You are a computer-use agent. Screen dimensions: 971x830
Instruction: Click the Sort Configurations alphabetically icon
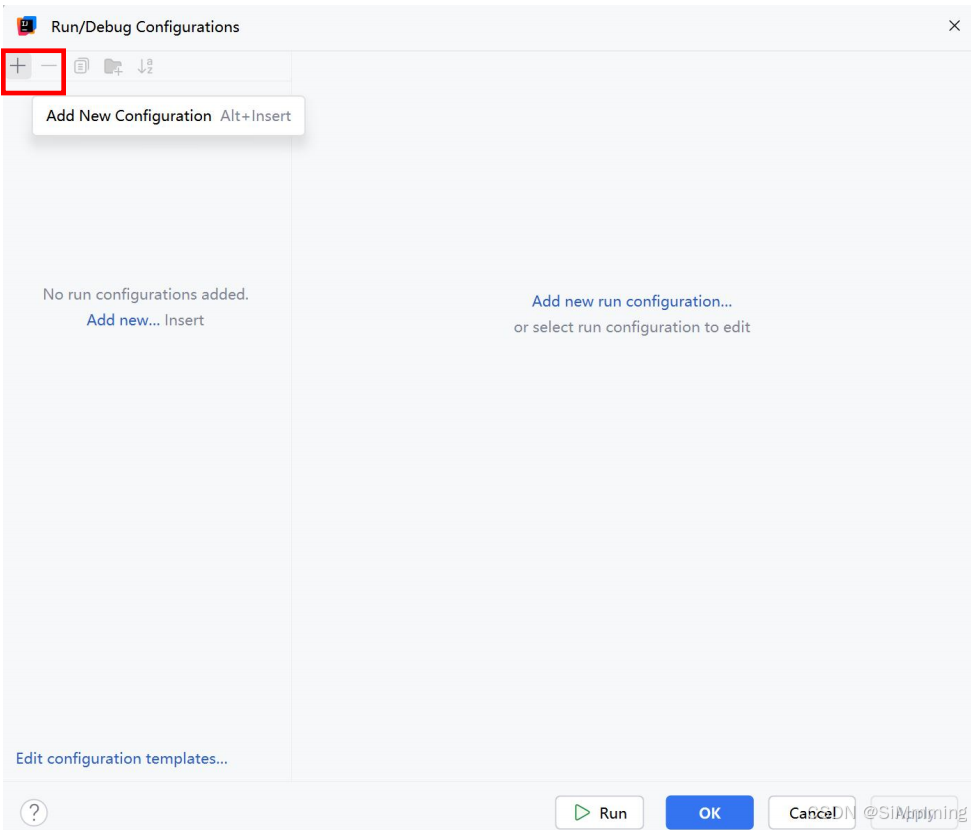146,66
